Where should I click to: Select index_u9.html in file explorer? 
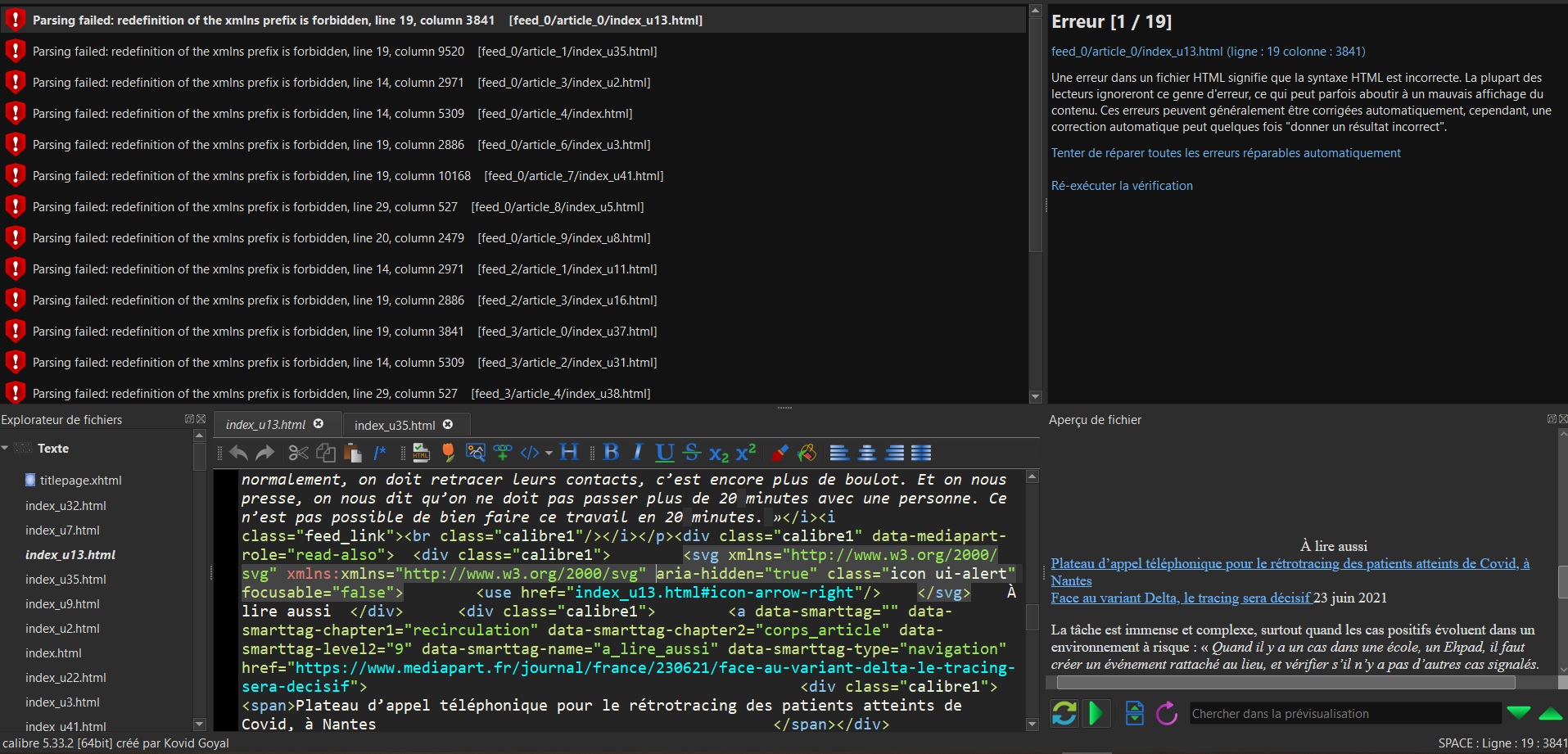[x=62, y=604]
